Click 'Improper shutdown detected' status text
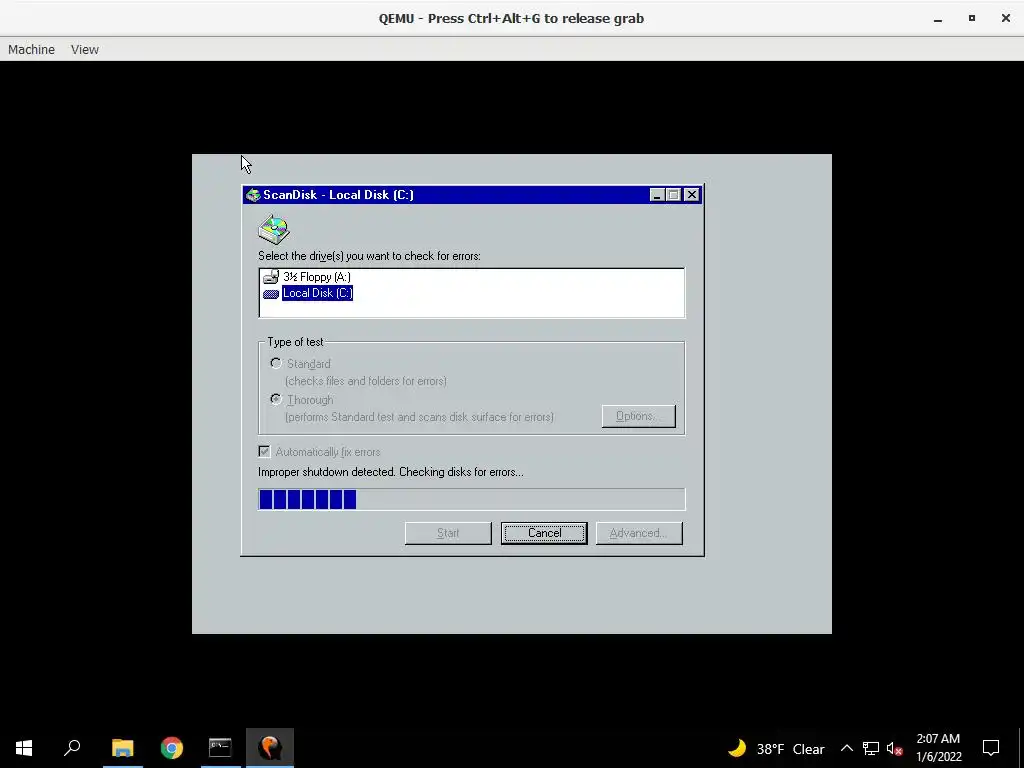The height and width of the screenshot is (768, 1024). click(x=391, y=472)
